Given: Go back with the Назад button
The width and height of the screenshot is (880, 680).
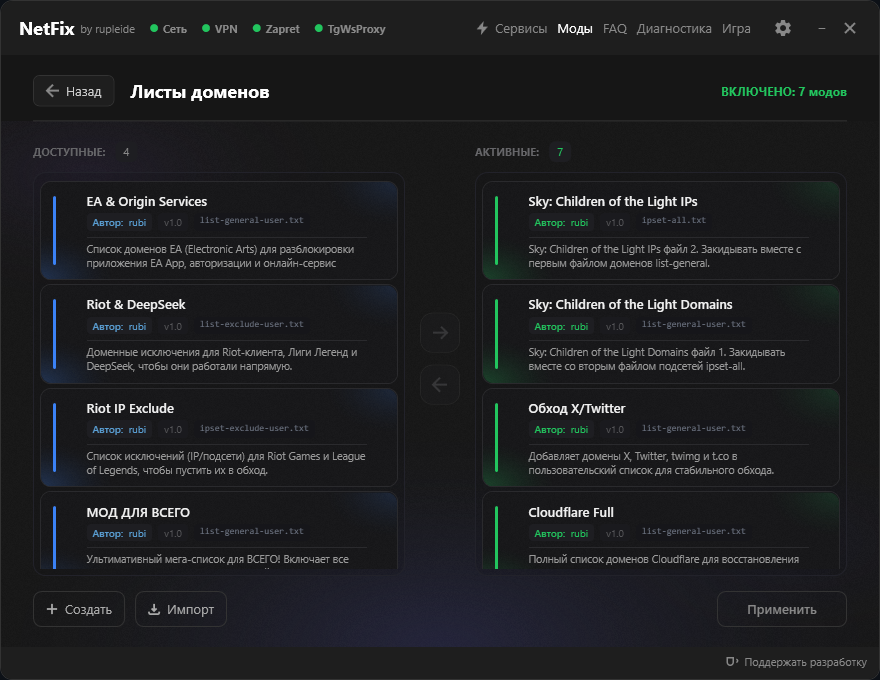Looking at the screenshot, I should [x=74, y=91].
